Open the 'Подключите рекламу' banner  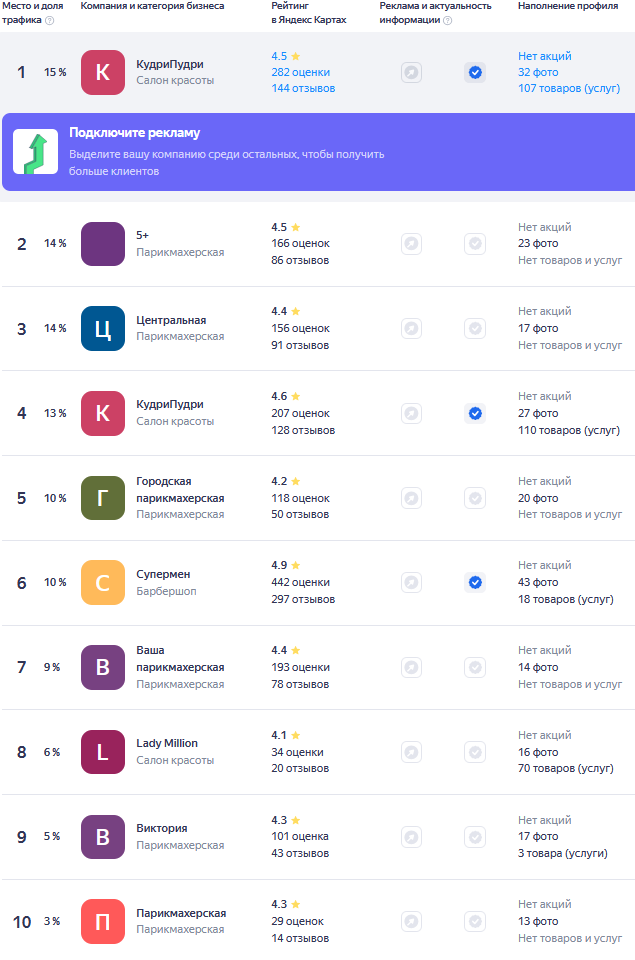click(318, 152)
